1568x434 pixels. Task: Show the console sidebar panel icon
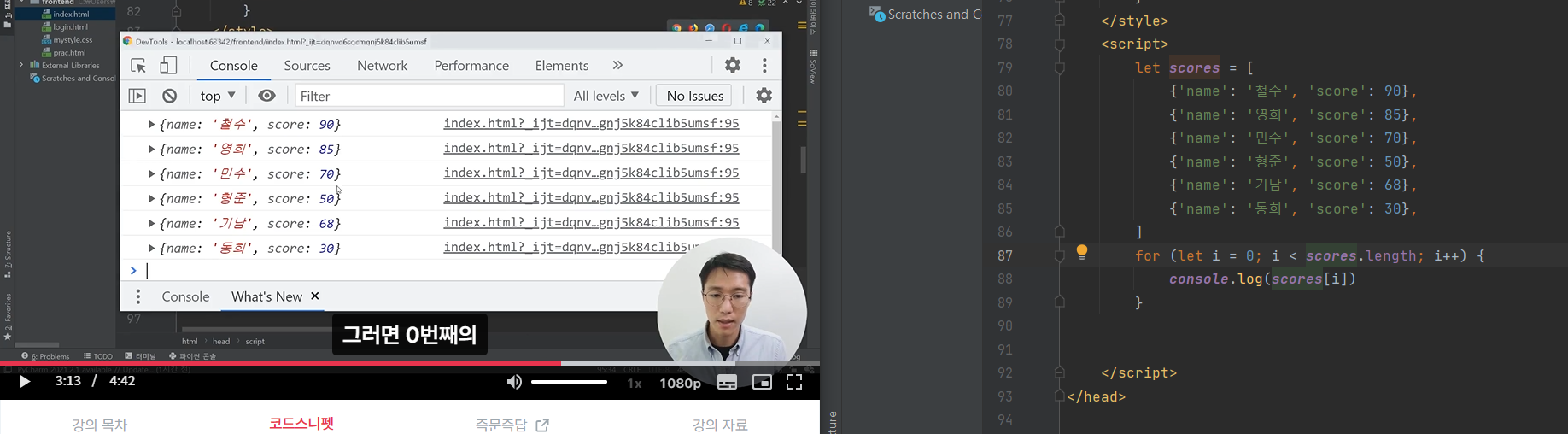pyautogui.click(x=137, y=96)
